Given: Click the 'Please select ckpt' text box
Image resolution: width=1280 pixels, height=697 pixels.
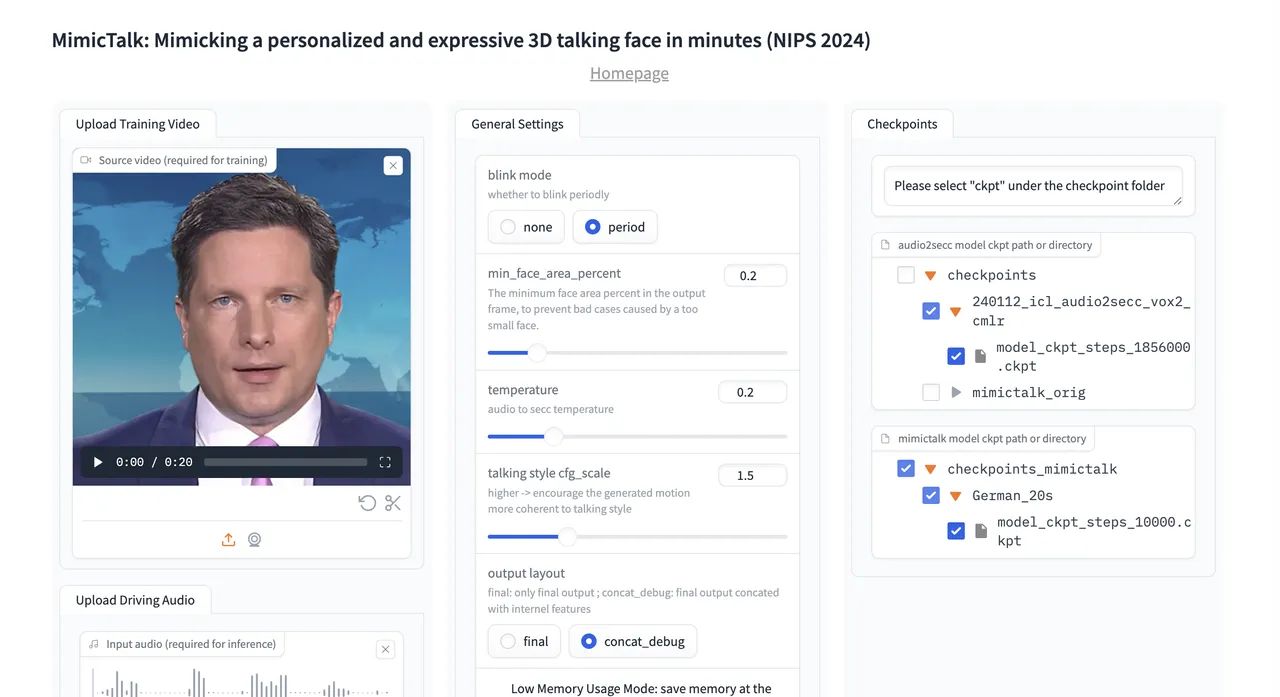Looking at the screenshot, I should 1033,186.
